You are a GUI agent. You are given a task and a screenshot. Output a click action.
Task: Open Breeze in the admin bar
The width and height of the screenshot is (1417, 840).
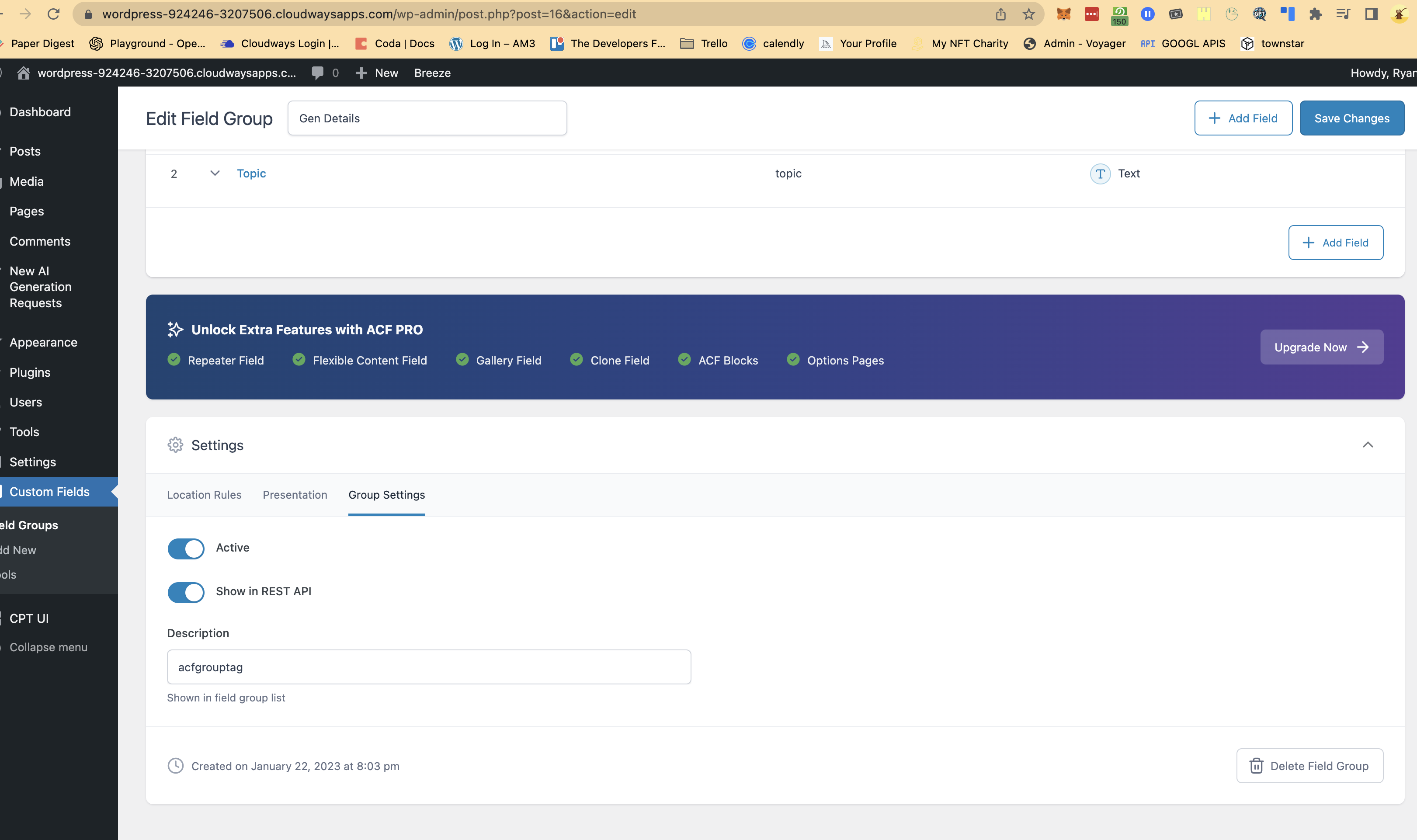(432, 73)
